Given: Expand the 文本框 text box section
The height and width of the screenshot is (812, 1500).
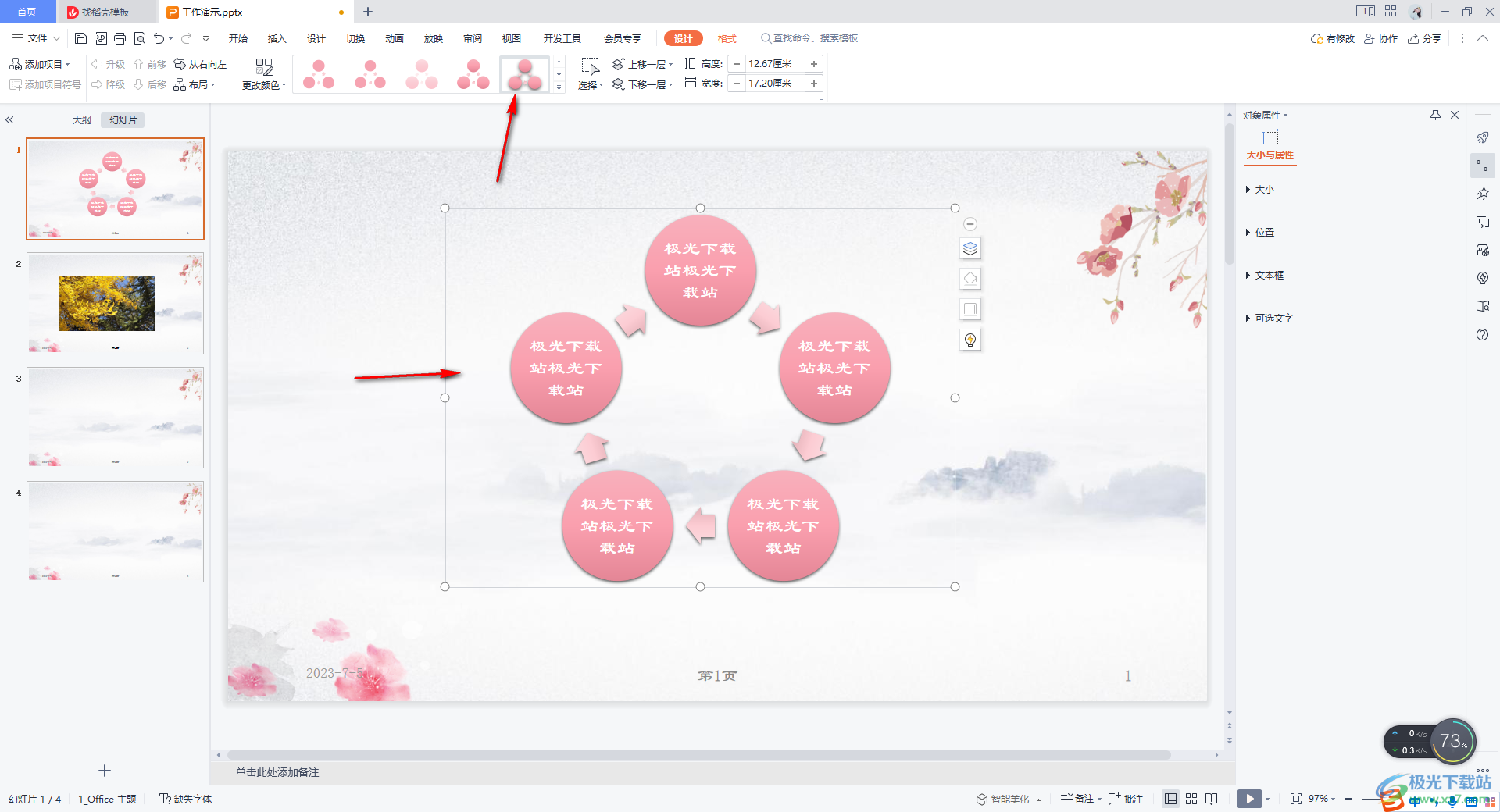Looking at the screenshot, I should [1264, 276].
